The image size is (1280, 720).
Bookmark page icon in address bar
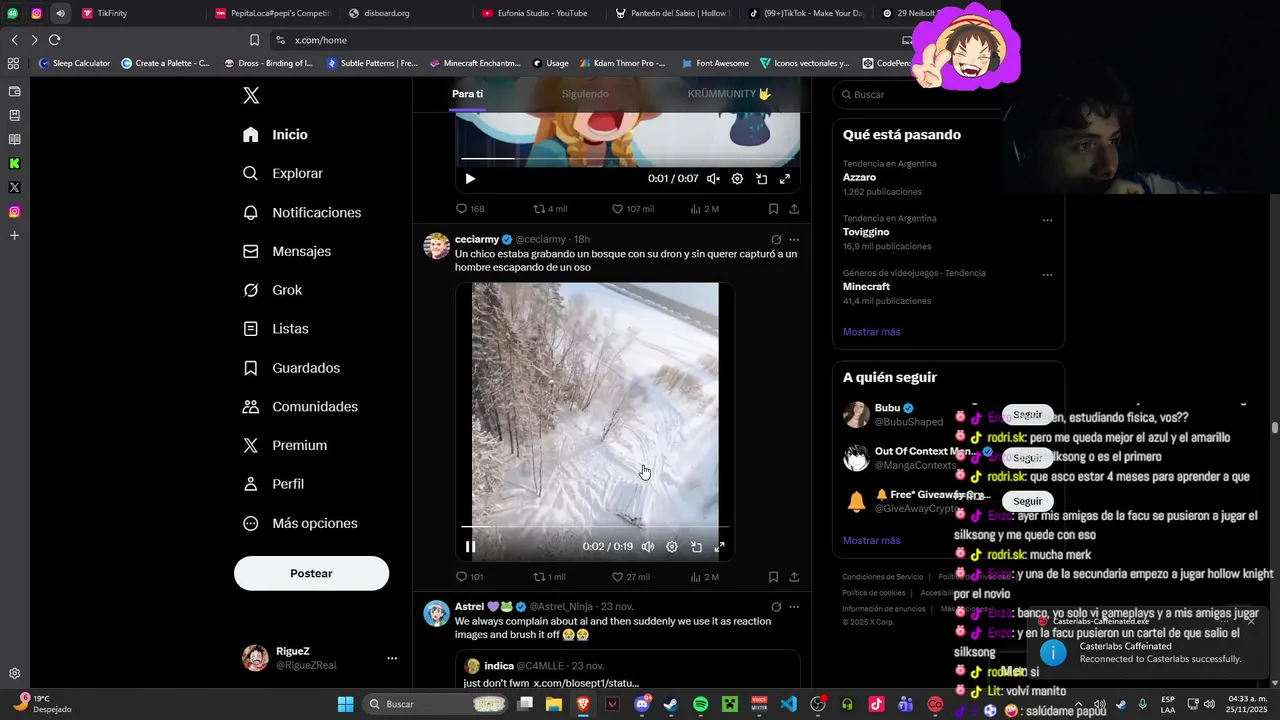point(254,40)
